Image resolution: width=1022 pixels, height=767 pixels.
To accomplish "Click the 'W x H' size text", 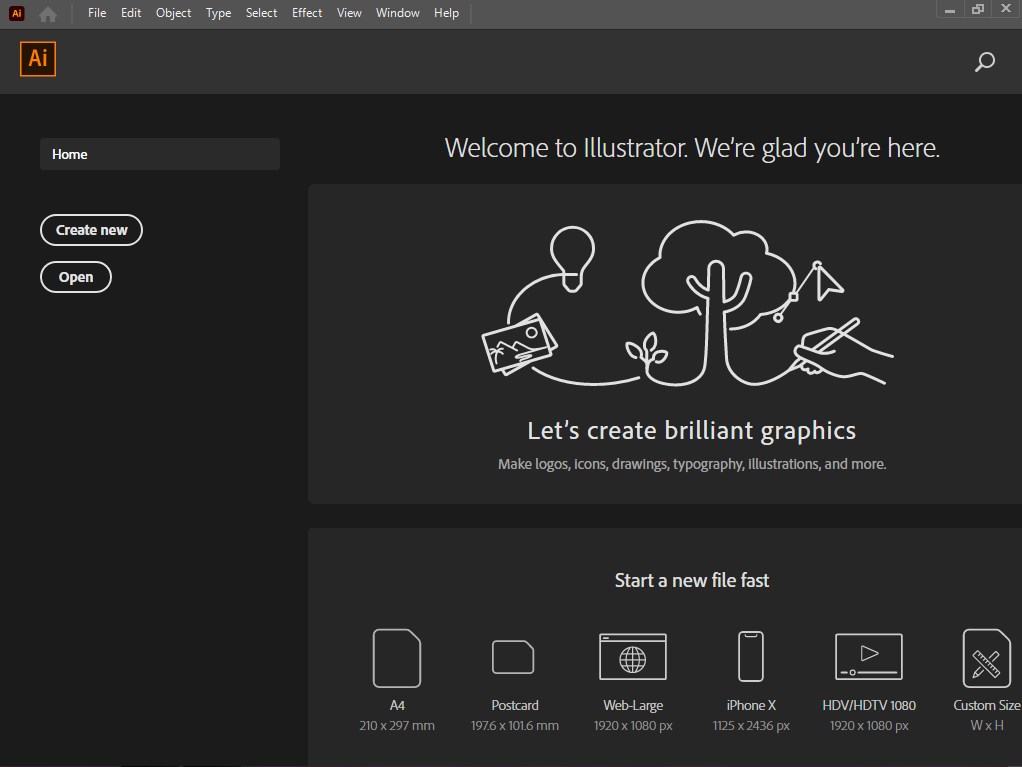I will pyautogui.click(x=987, y=725).
